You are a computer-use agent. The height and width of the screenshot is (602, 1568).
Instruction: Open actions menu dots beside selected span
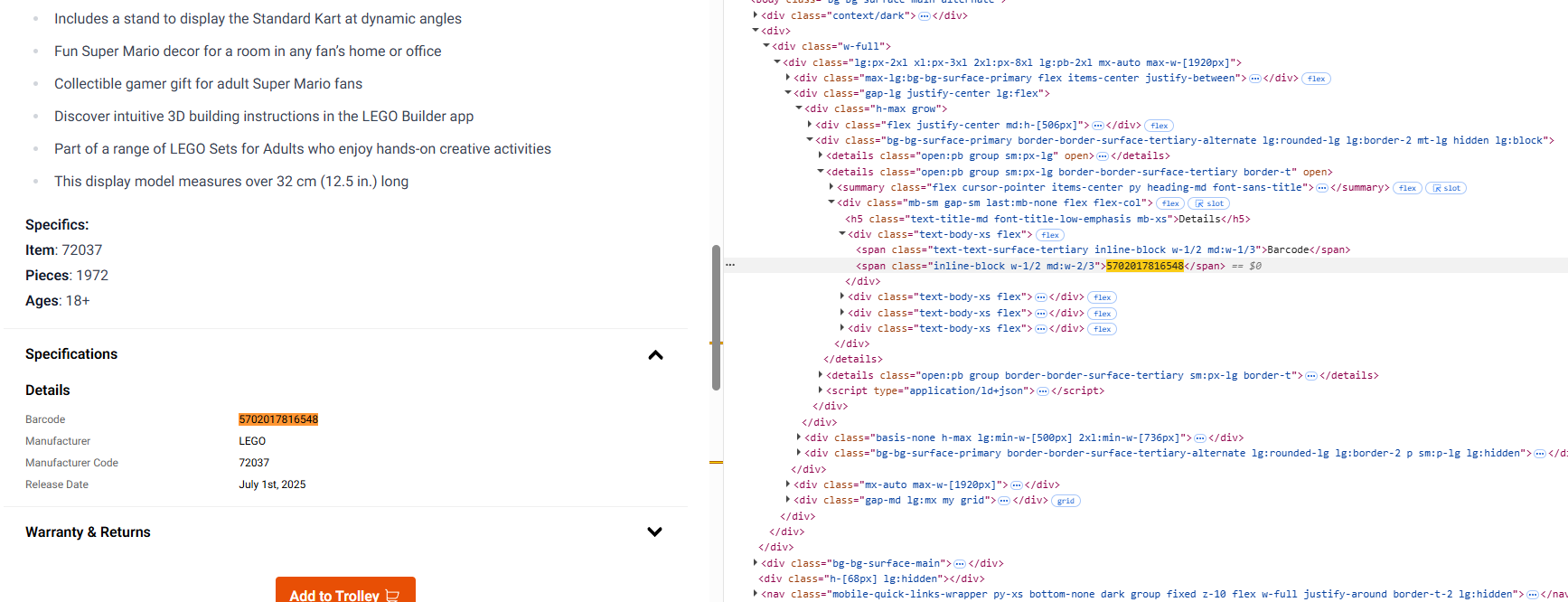pyautogui.click(x=730, y=265)
